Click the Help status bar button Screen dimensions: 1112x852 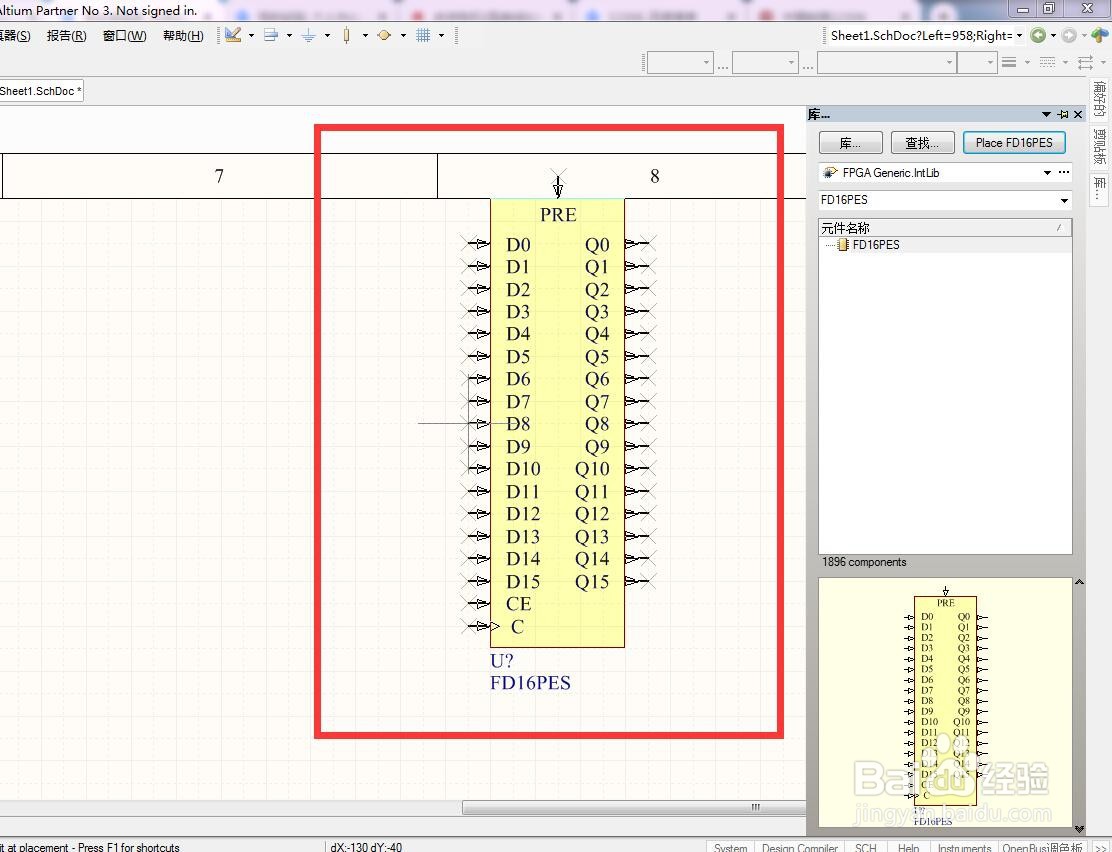tap(908, 847)
